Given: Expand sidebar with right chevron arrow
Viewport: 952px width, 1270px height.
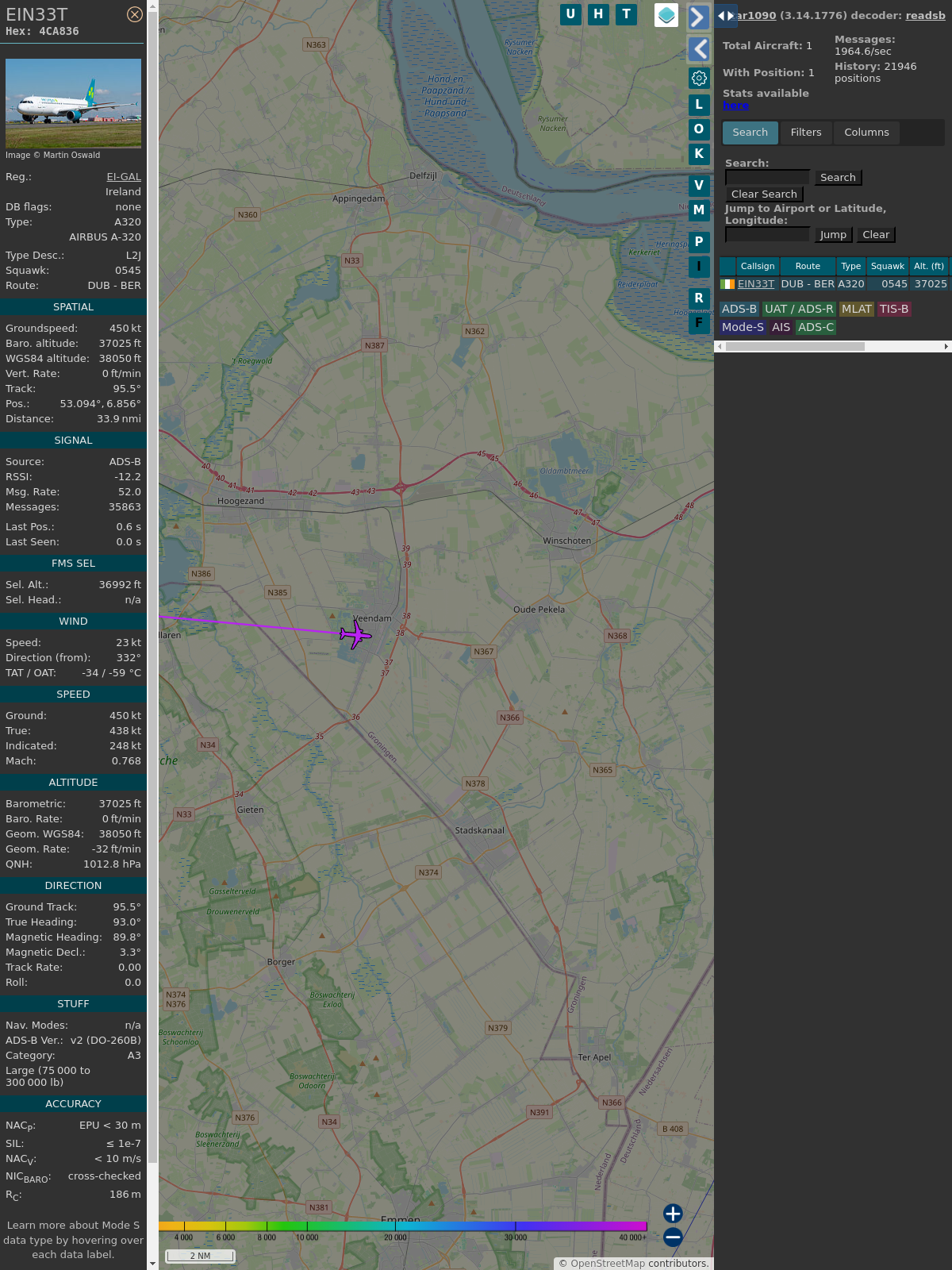Looking at the screenshot, I should pyautogui.click(x=697, y=17).
